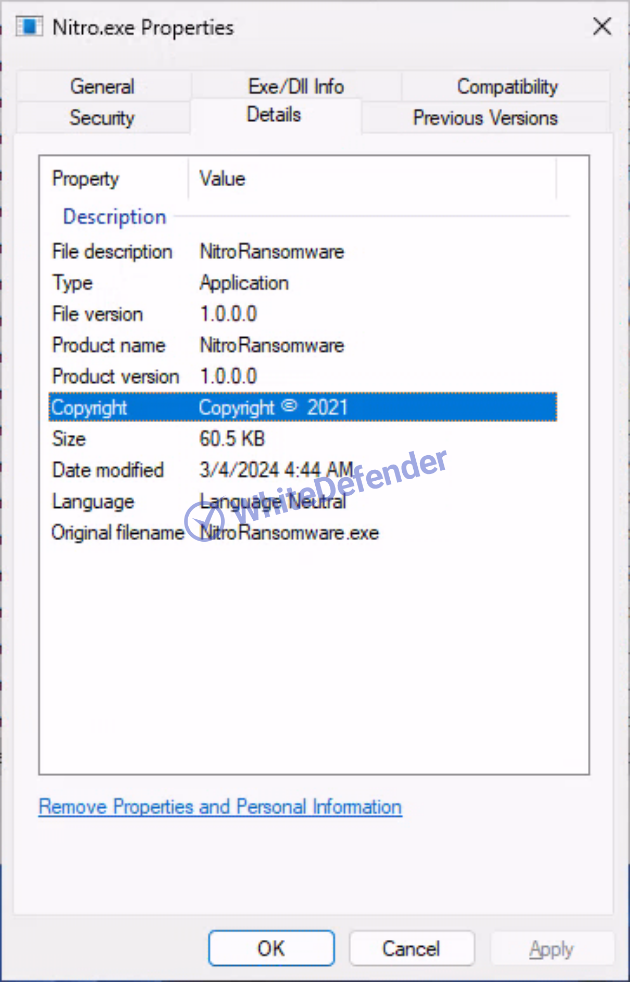Open the Previous Versions tab
The image size is (630, 982).
(x=485, y=118)
